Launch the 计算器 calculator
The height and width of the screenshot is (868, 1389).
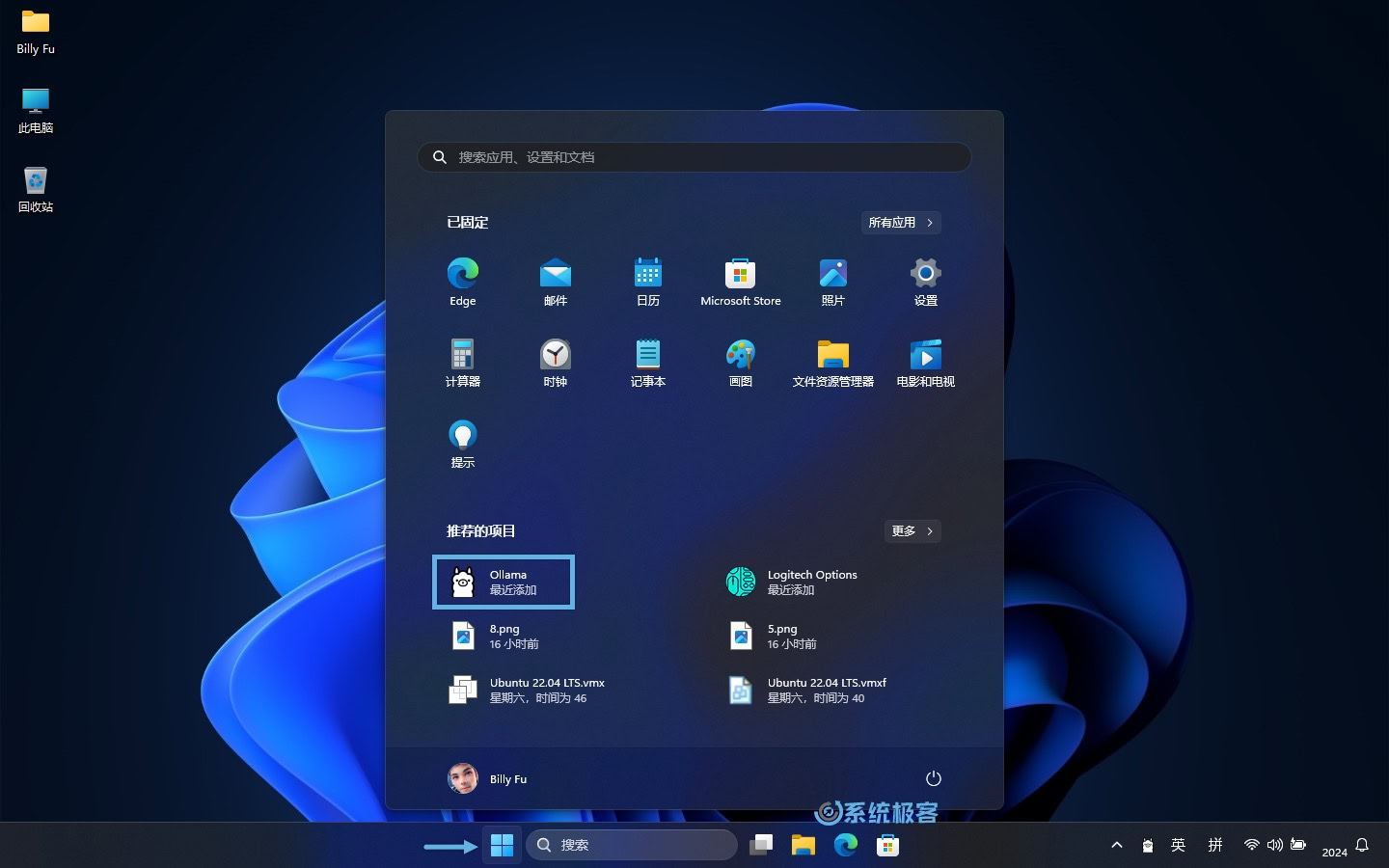[463, 363]
